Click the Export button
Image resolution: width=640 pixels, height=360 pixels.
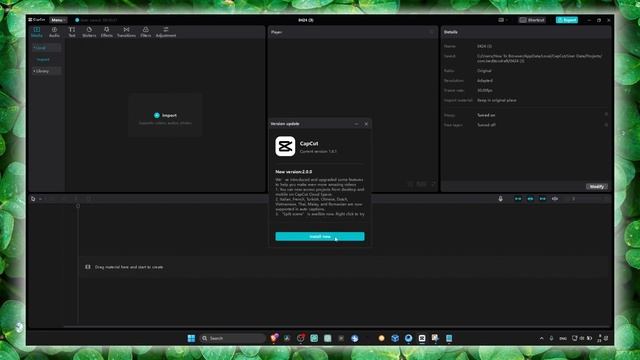(567, 20)
